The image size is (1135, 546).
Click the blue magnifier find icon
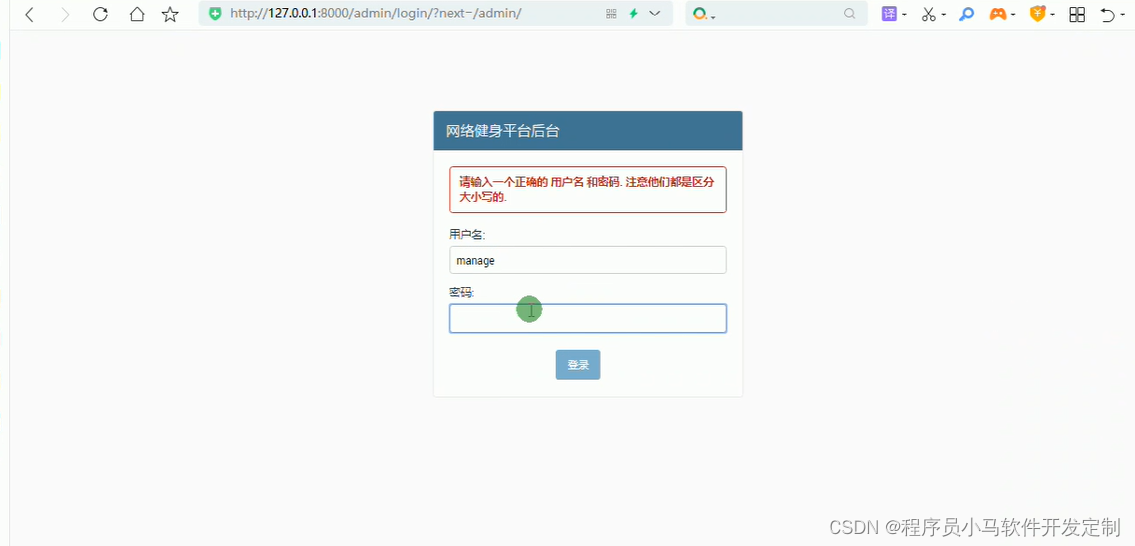[966, 14]
